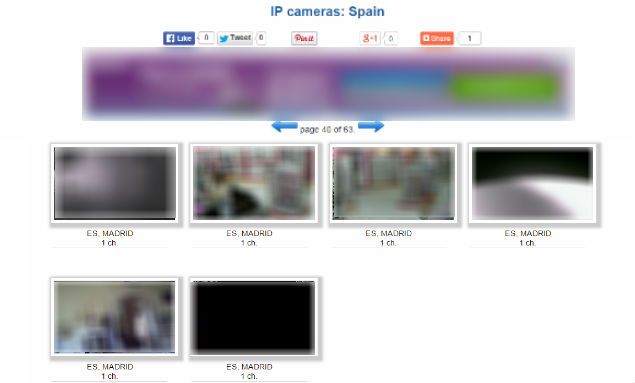Open the third camera thumbnail with store aisle
Image resolution: width=635 pixels, height=383 pixels.
click(393, 183)
